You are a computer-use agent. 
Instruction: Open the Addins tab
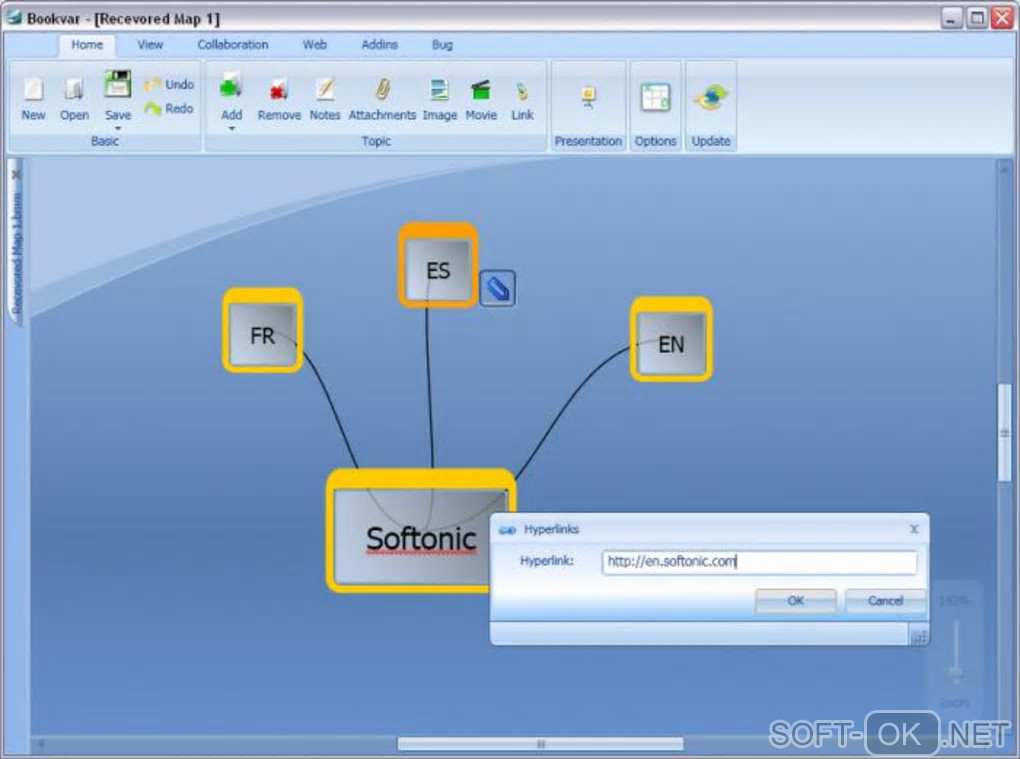pos(379,45)
